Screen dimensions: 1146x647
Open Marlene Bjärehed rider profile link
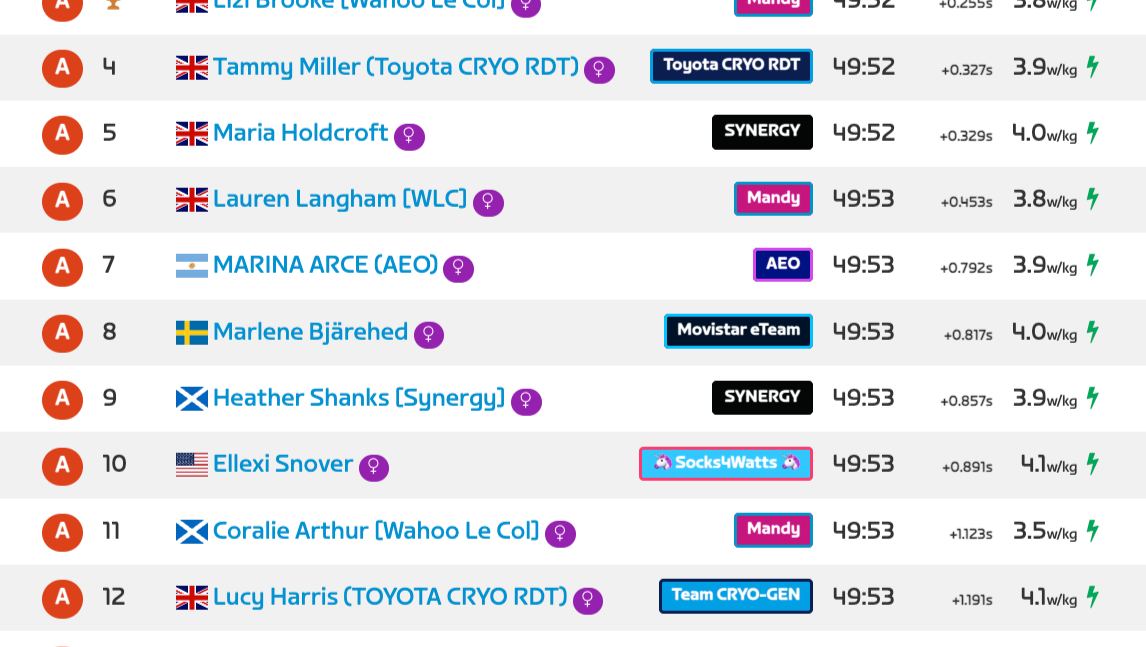coord(310,331)
